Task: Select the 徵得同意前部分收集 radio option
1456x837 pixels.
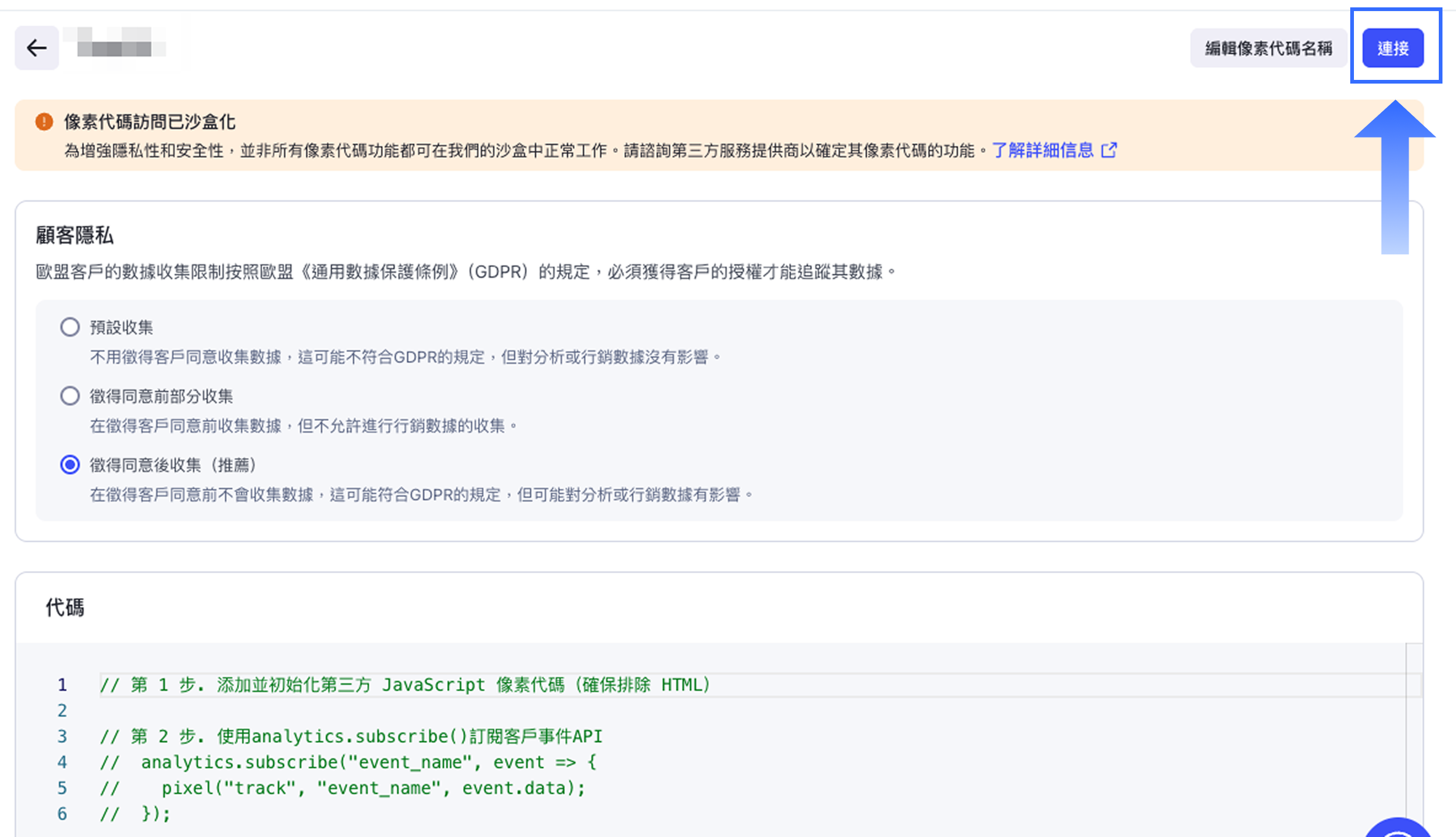Action: coord(70,396)
